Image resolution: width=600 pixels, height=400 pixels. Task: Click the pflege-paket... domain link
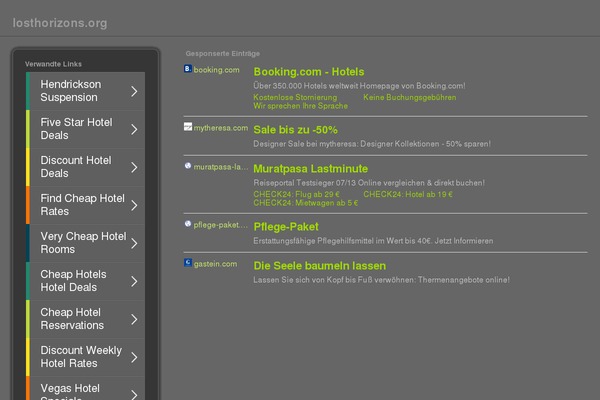221,225
